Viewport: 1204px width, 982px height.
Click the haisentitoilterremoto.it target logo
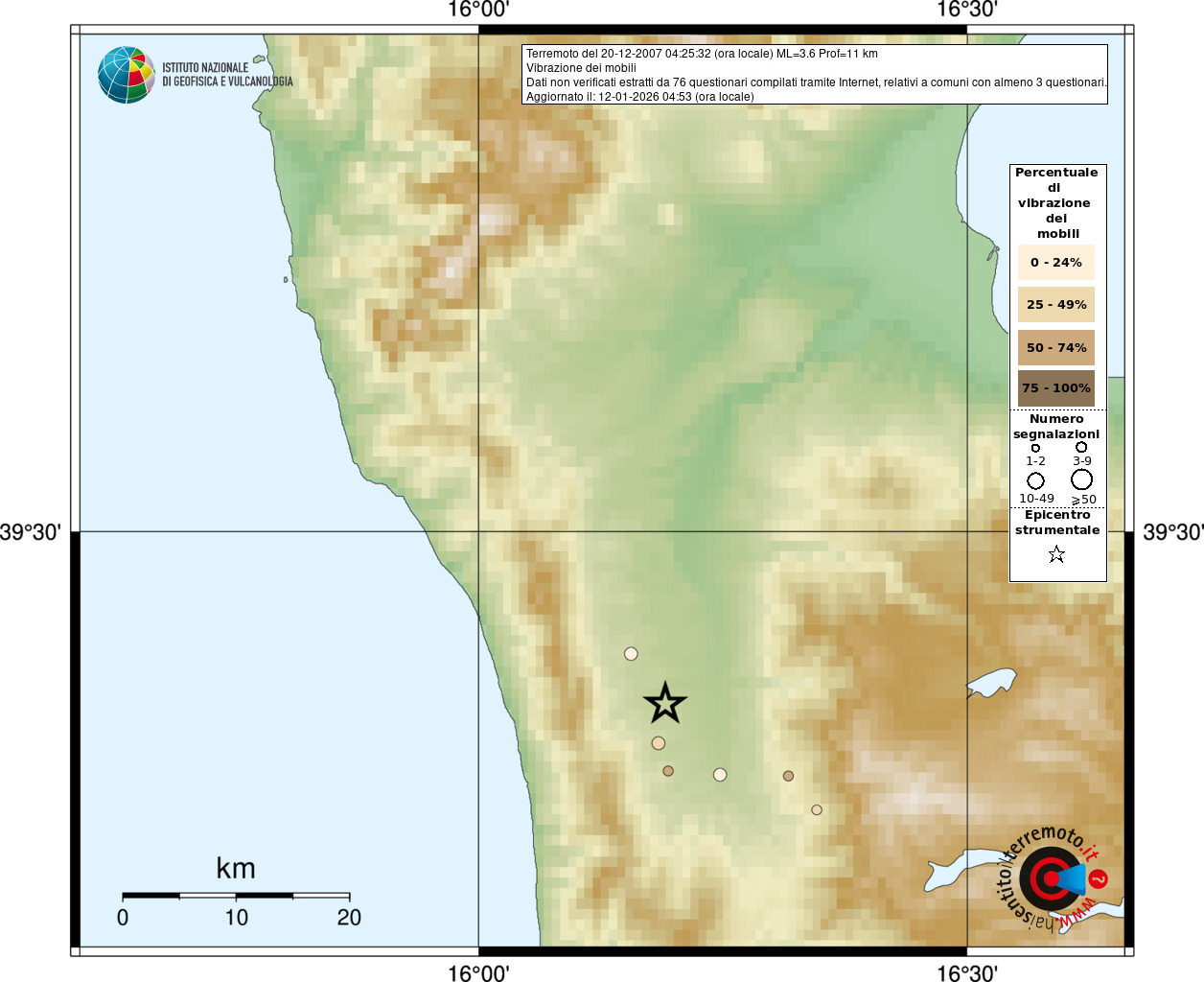point(1053,878)
